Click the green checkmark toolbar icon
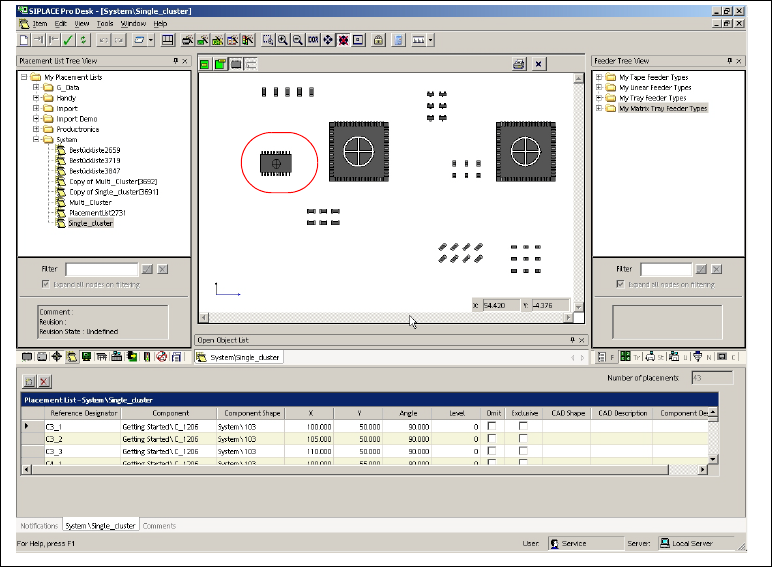 tap(68, 40)
